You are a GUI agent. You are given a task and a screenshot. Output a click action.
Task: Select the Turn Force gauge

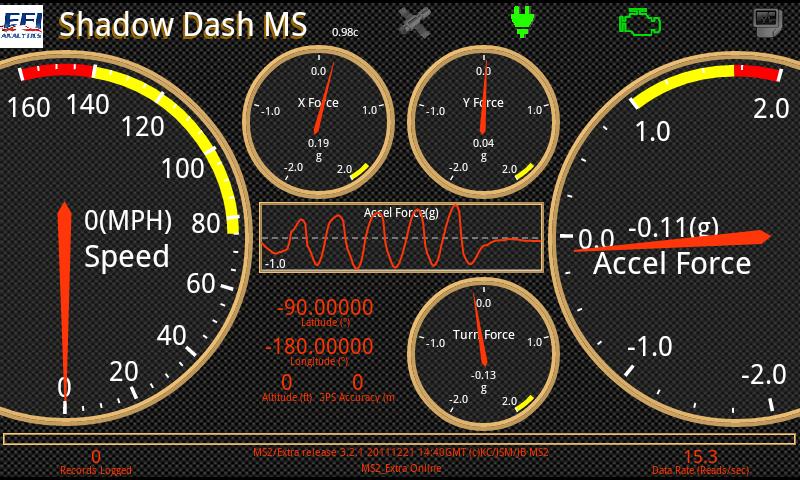(x=483, y=354)
